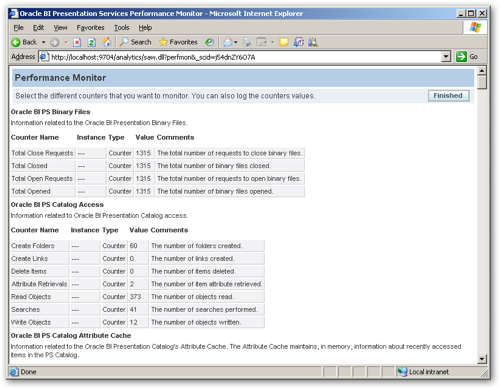
Task: Open the Back history dropdown arrow
Action: [43, 42]
